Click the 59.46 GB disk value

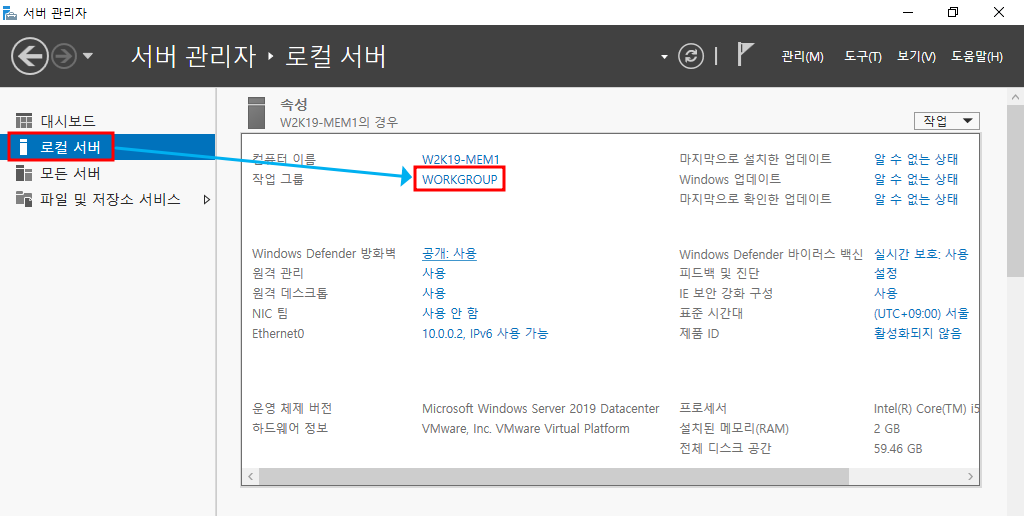coord(898,449)
